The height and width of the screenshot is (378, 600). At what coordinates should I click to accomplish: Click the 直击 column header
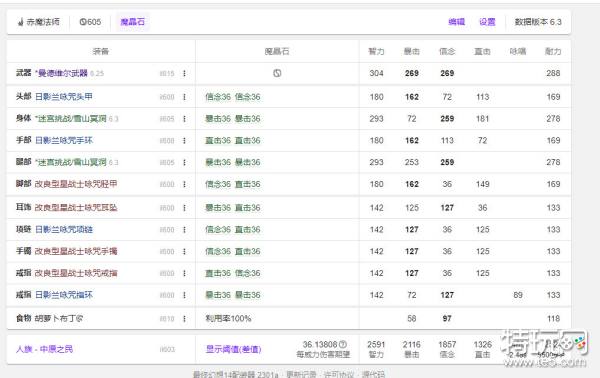coord(483,51)
